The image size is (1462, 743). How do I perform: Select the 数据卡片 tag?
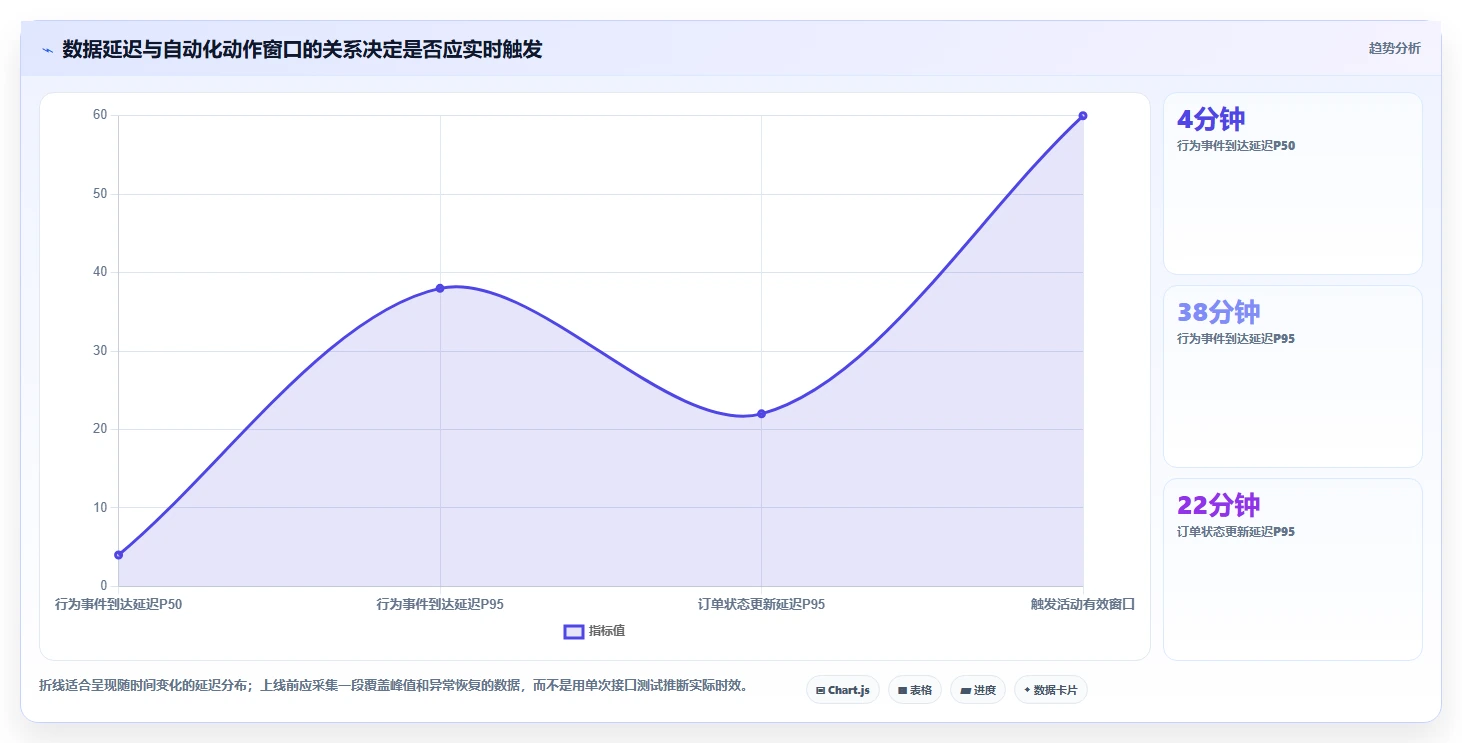(1050, 690)
